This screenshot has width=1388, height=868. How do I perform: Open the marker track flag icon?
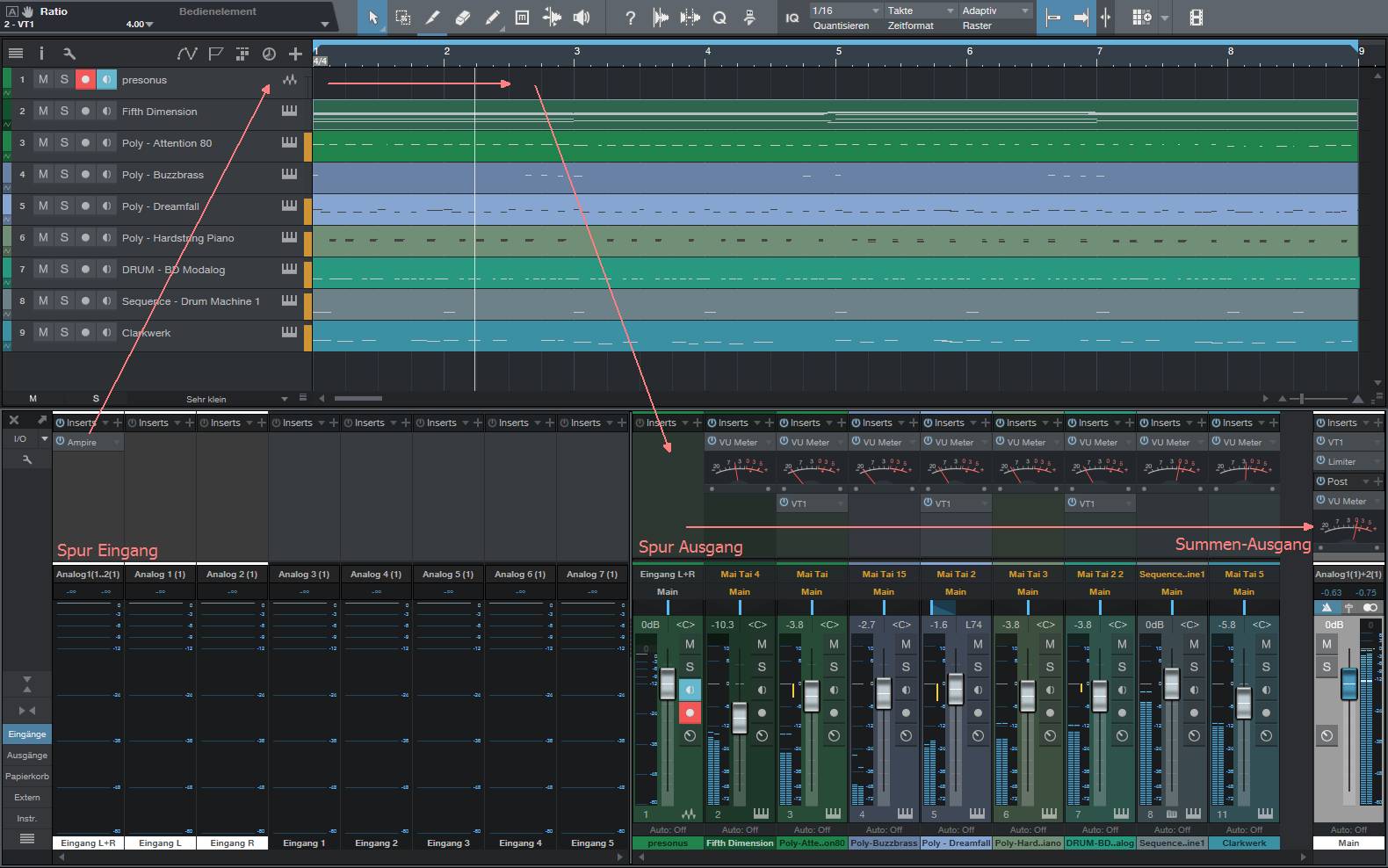coord(215,54)
